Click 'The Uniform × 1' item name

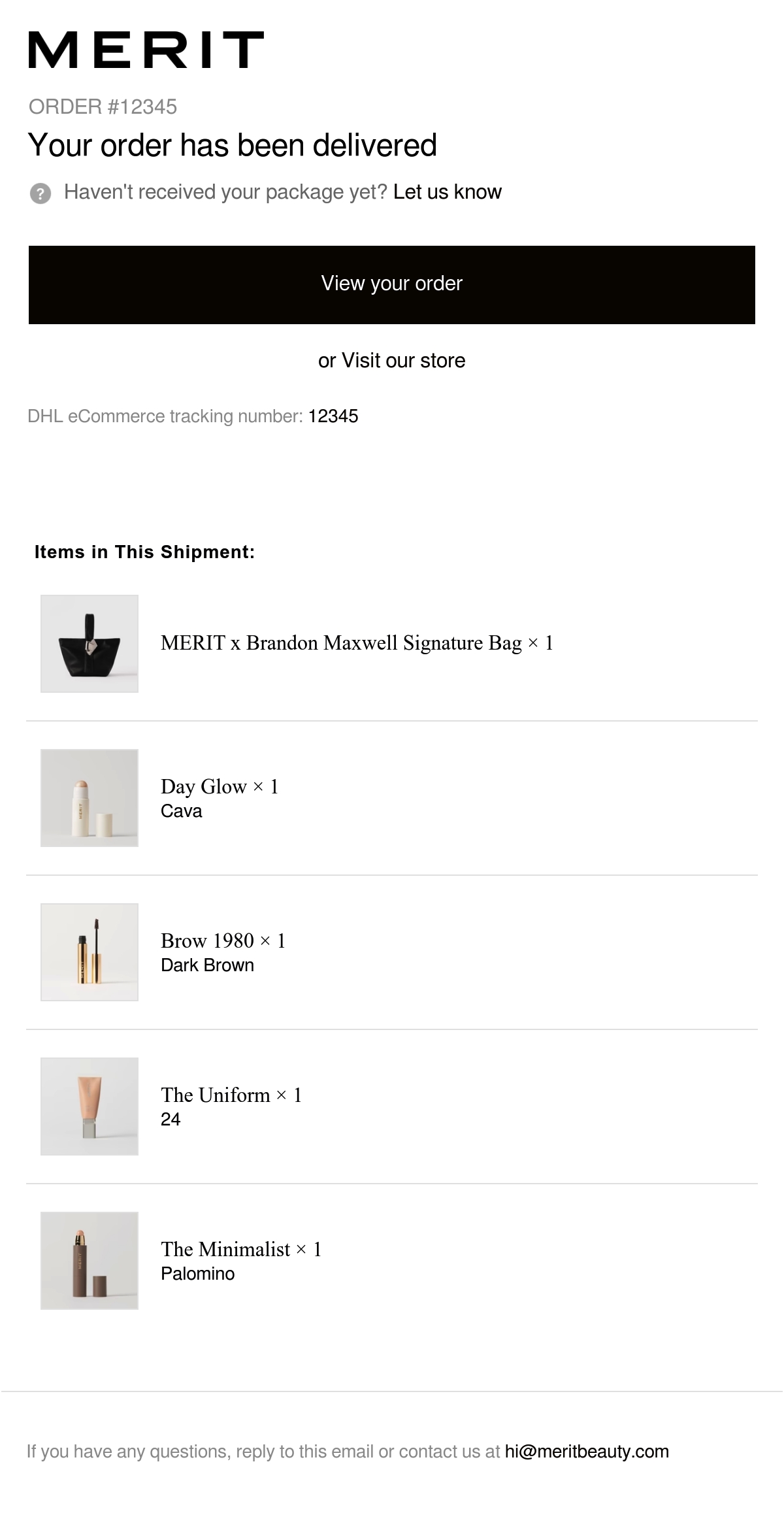(232, 1095)
